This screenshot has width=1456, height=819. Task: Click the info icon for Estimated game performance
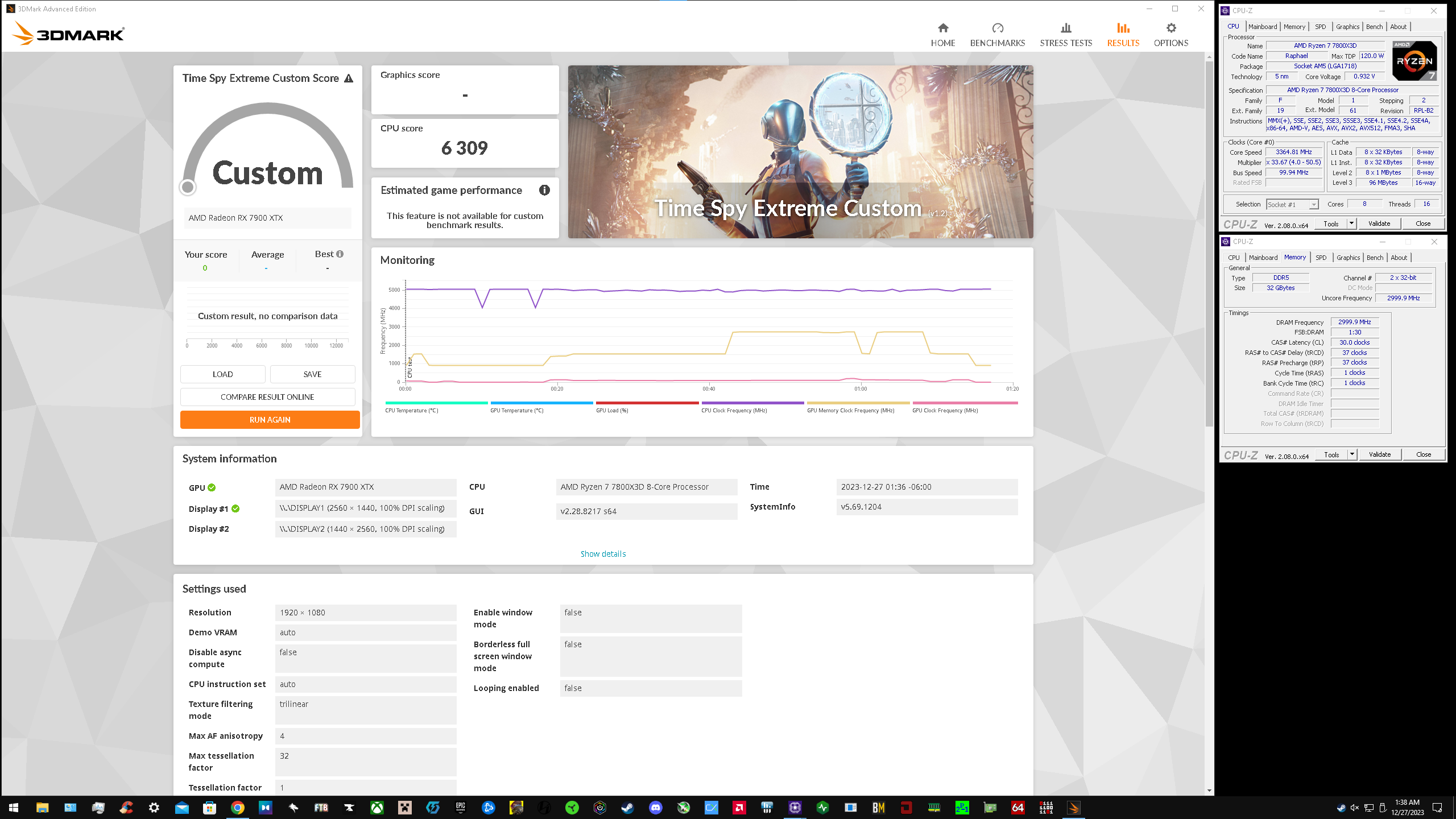coord(544,191)
